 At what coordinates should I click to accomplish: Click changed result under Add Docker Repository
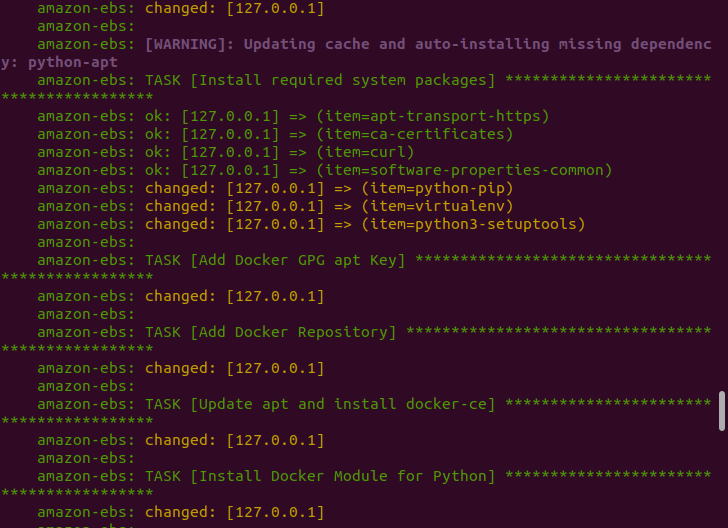coord(234,368)
